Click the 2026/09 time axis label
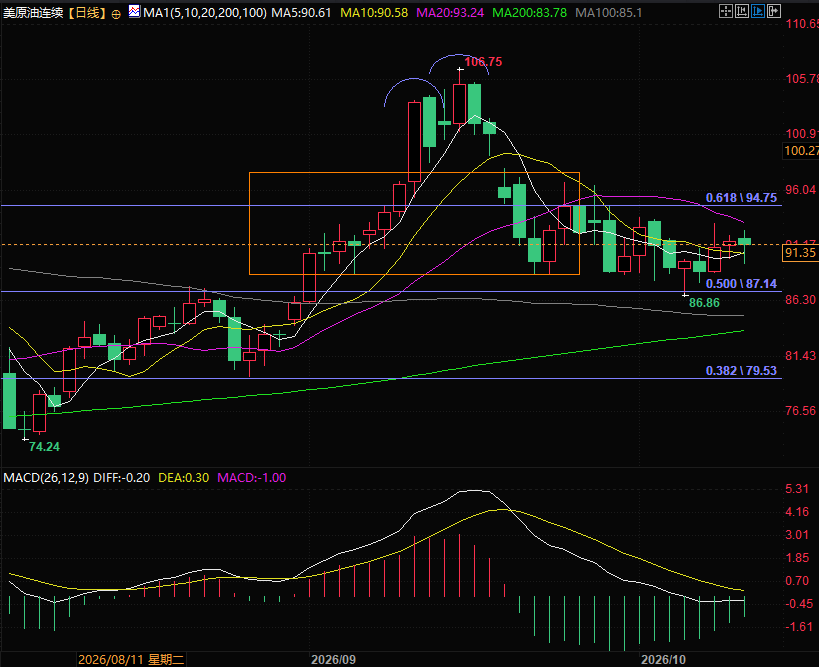819x667 pixels. click(333, 659)
